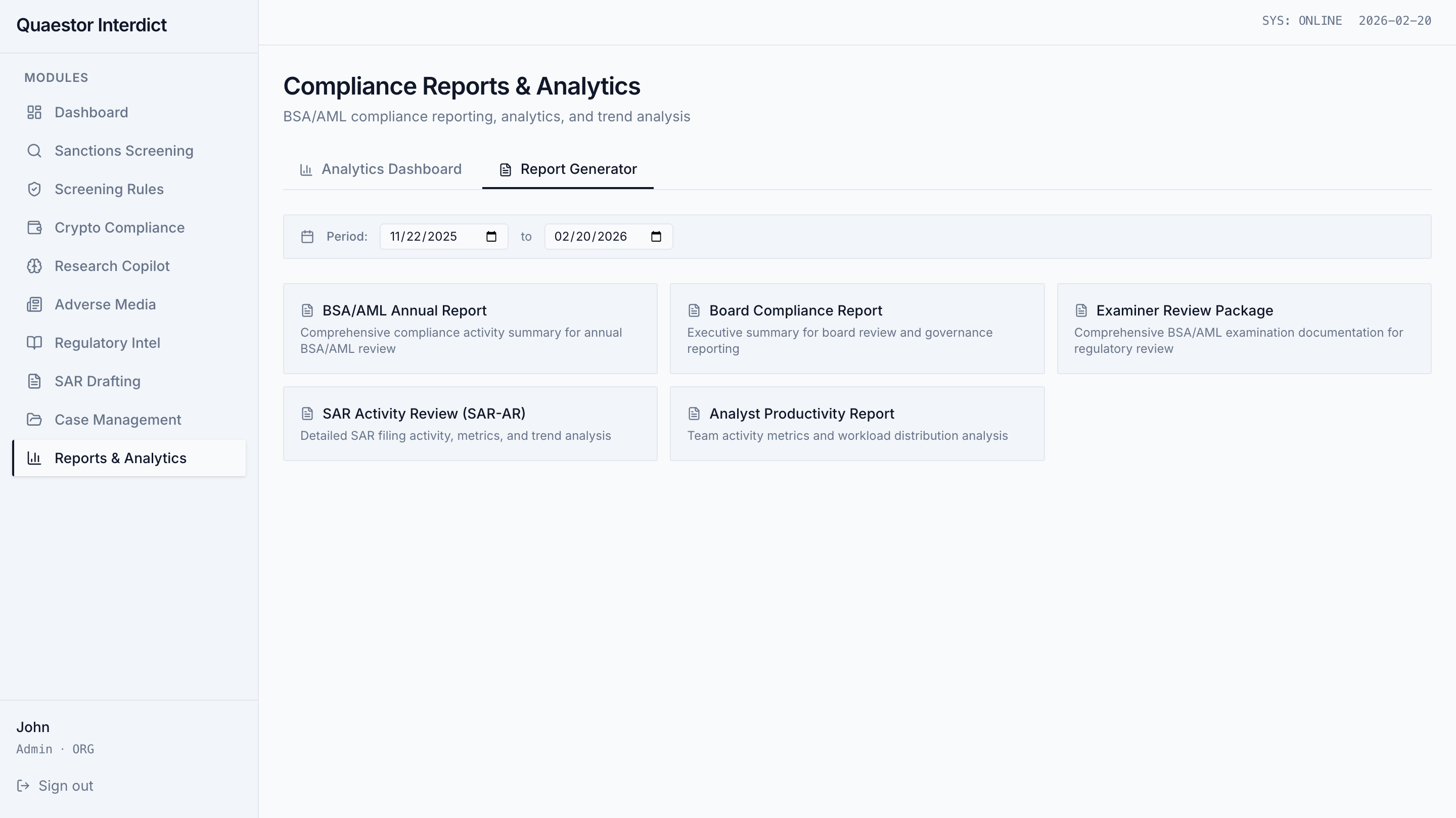
Task: Switch to the Analytics Dashboard tab
Action: click(x=380, y=169)
